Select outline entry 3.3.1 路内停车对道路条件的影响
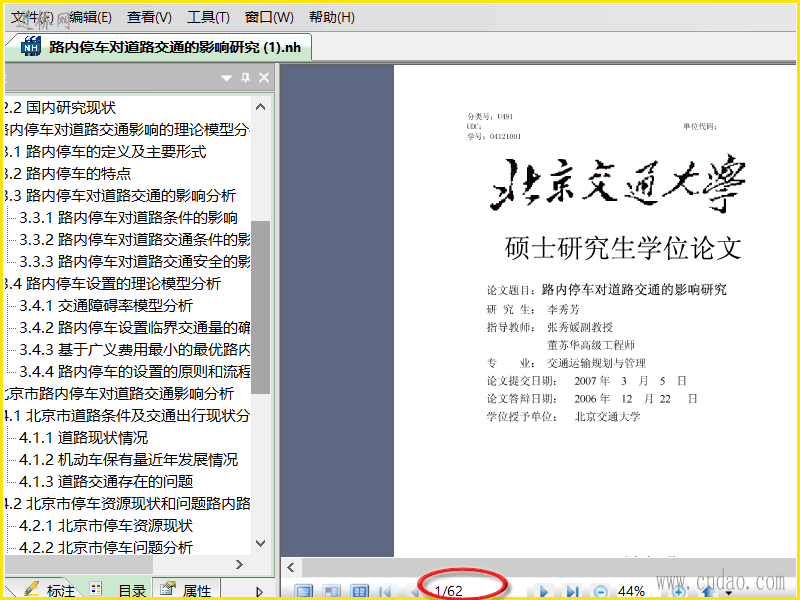800x600 pixels. [129, 217]
